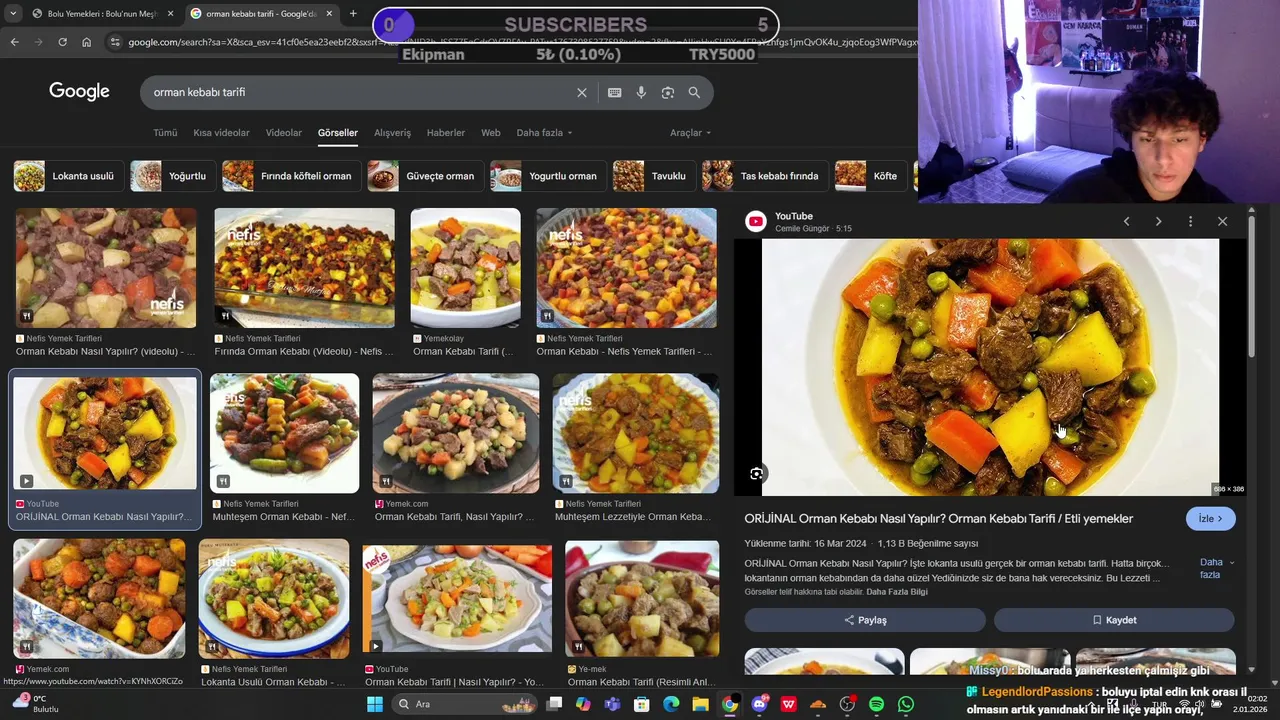Go to the previous image in preview panel
Screen dimensions: 1280x720
[x=1126, y=221]
